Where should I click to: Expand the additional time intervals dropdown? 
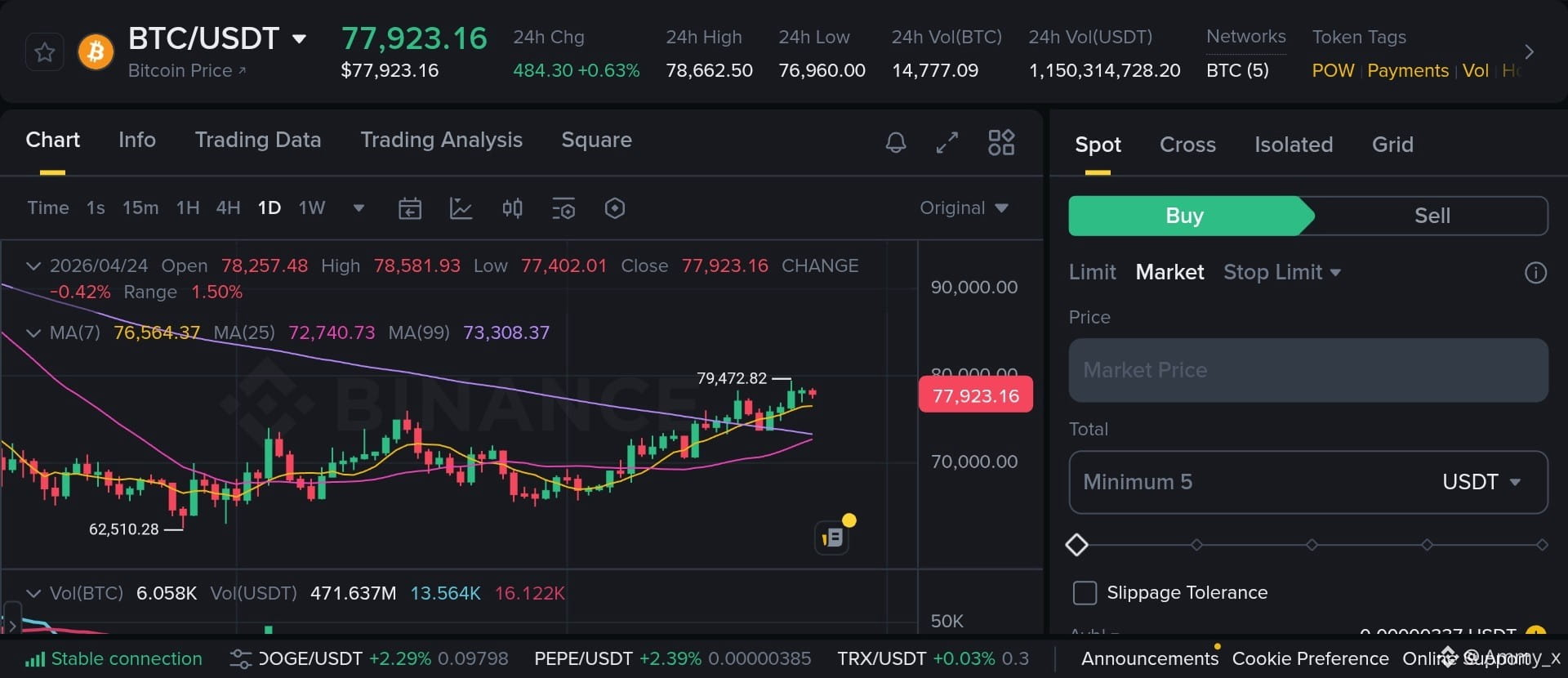[x=358, y=208]
